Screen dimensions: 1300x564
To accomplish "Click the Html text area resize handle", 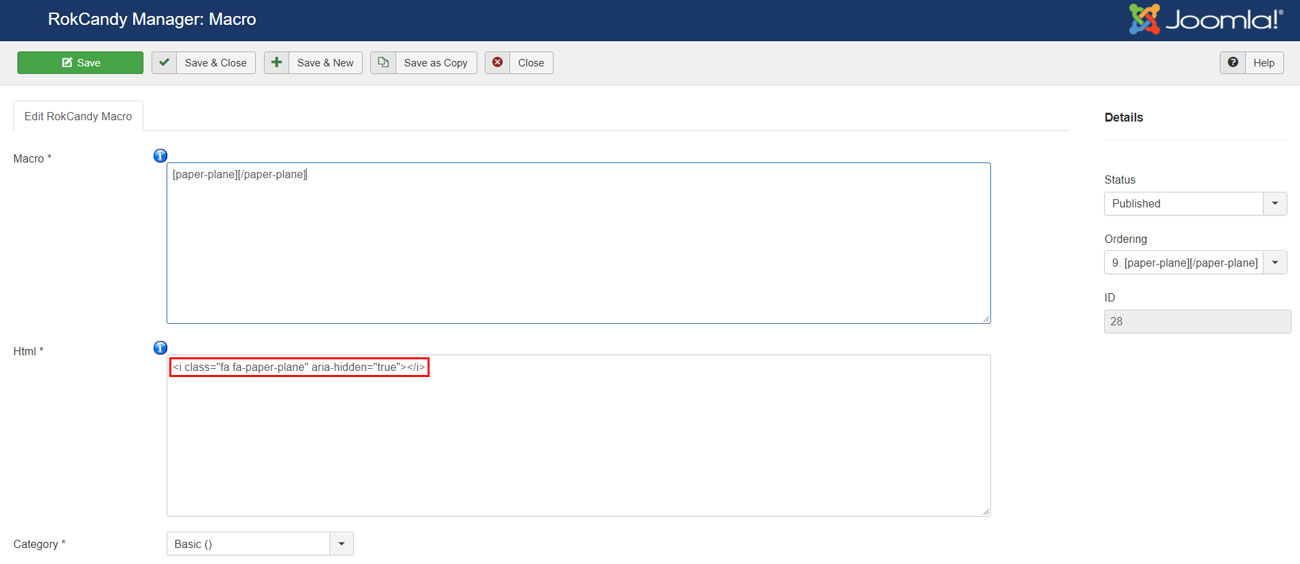I will point(985,511).
